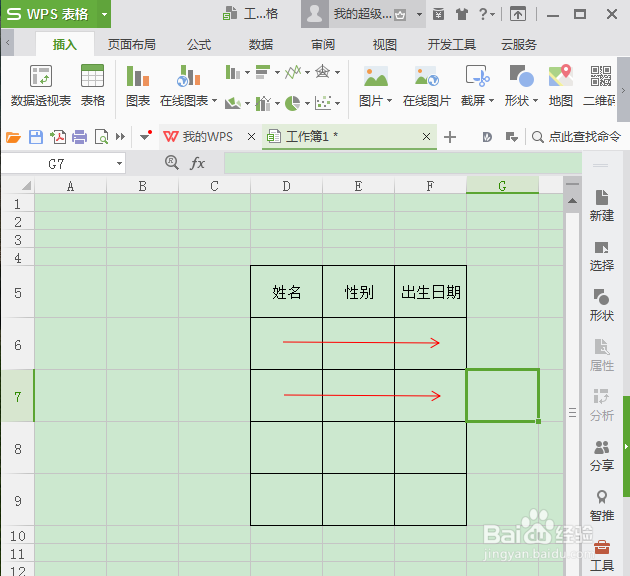Viewport: 630px width, 576px height.
Task: Open the 云服务 tab
Action: click(x=519, y=45)
